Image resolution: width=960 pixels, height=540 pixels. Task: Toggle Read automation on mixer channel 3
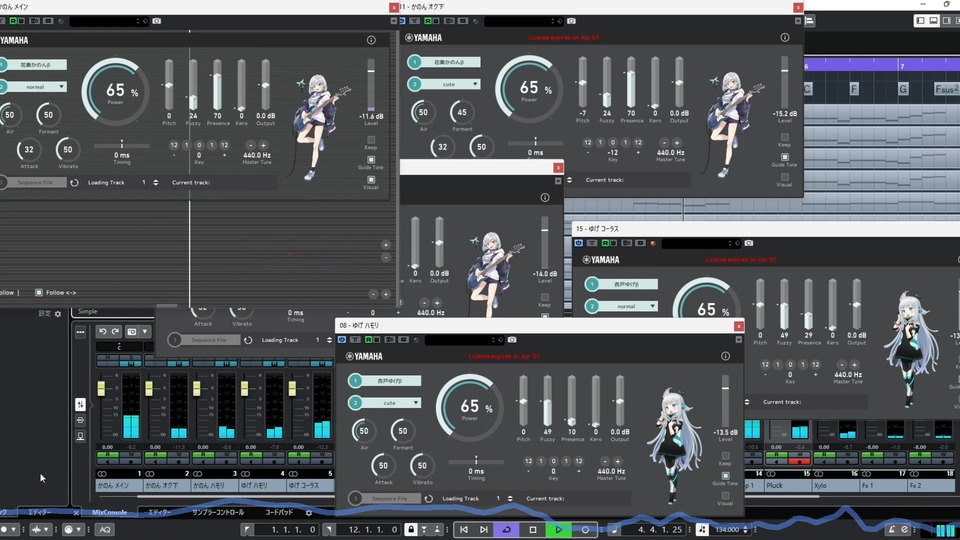pyautogui.click(x=203, y=456)
